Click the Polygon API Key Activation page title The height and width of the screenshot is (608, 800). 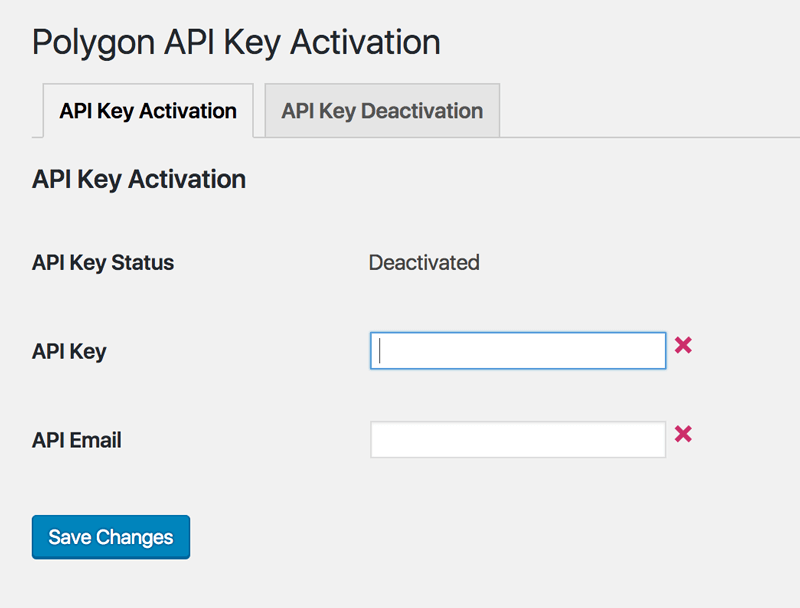point(236,42)
